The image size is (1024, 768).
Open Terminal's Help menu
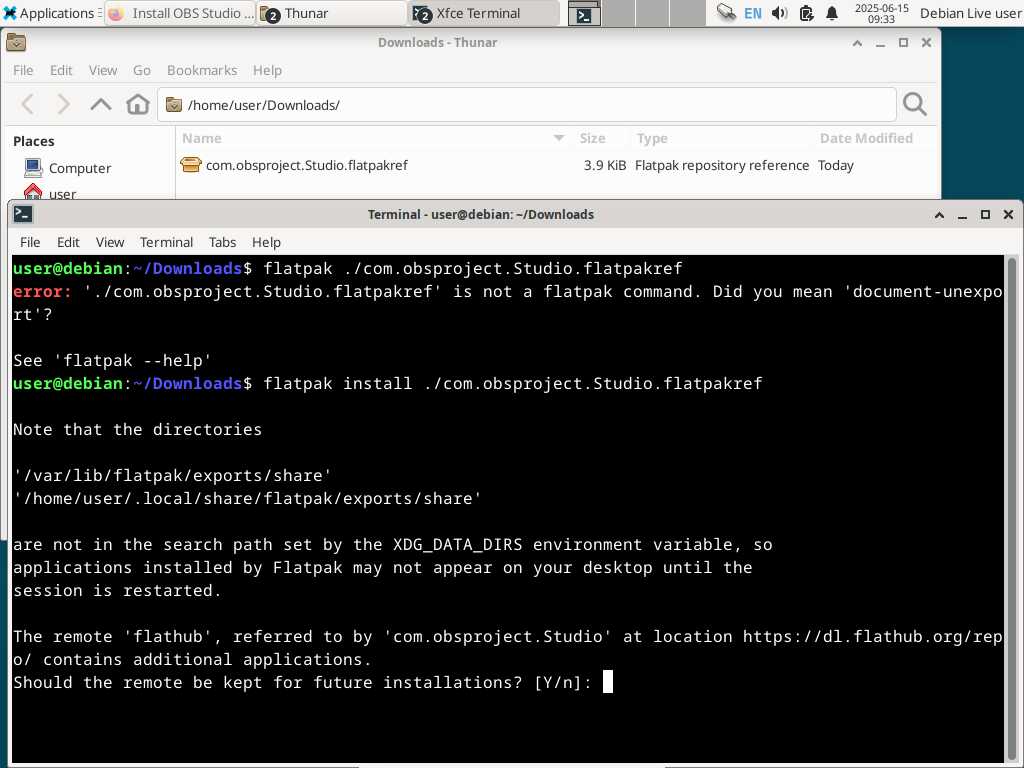coord(266,242)
